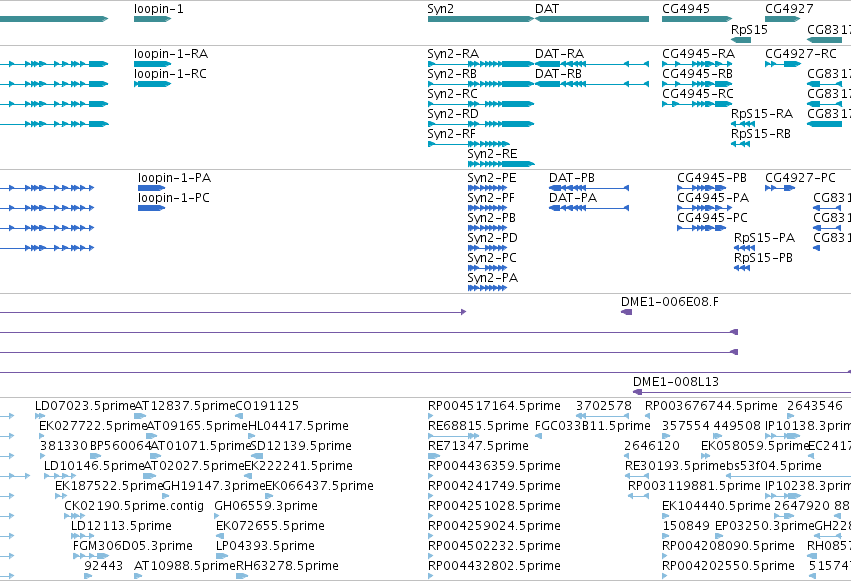The image size is (851, 581).
Task: Select the DAT-PB protein feature
Action: (589, 188)
